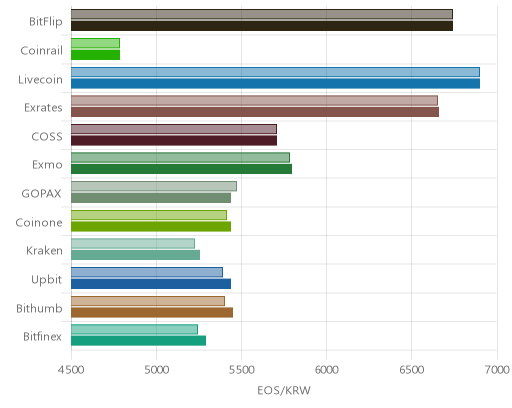512x408 pixels.
Task: Click the dark BitFlip lower bar
Action: click(262, 26)
